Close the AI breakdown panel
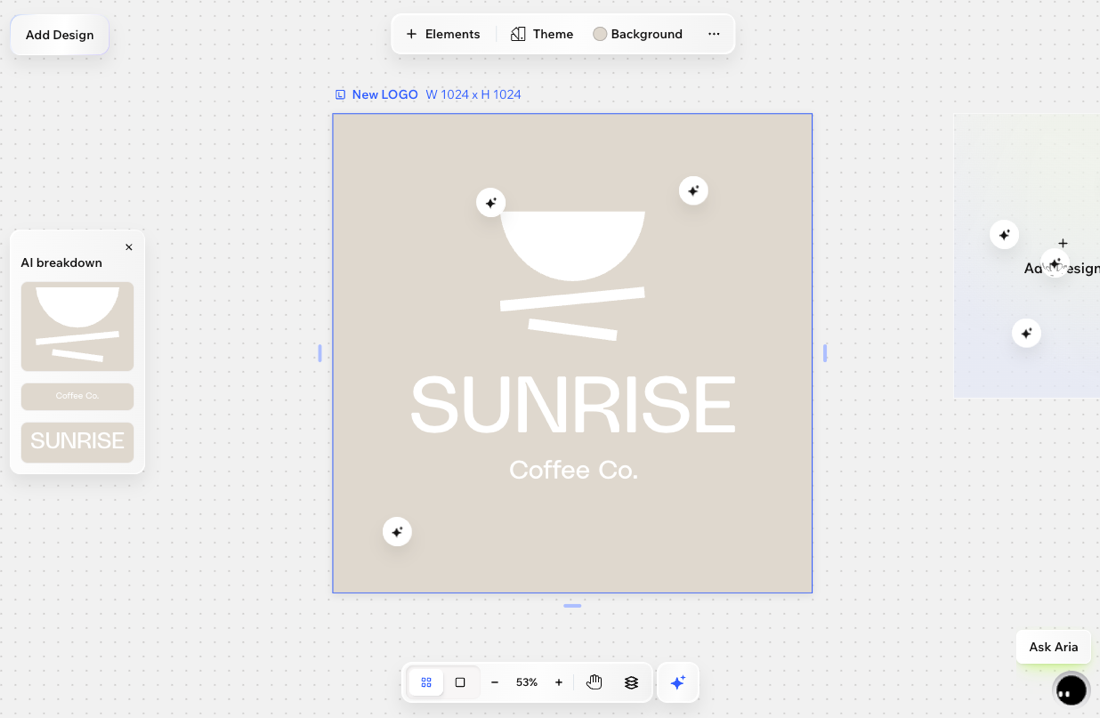Viewport: 1100px width, 718px height. click(x=129, y=247)
